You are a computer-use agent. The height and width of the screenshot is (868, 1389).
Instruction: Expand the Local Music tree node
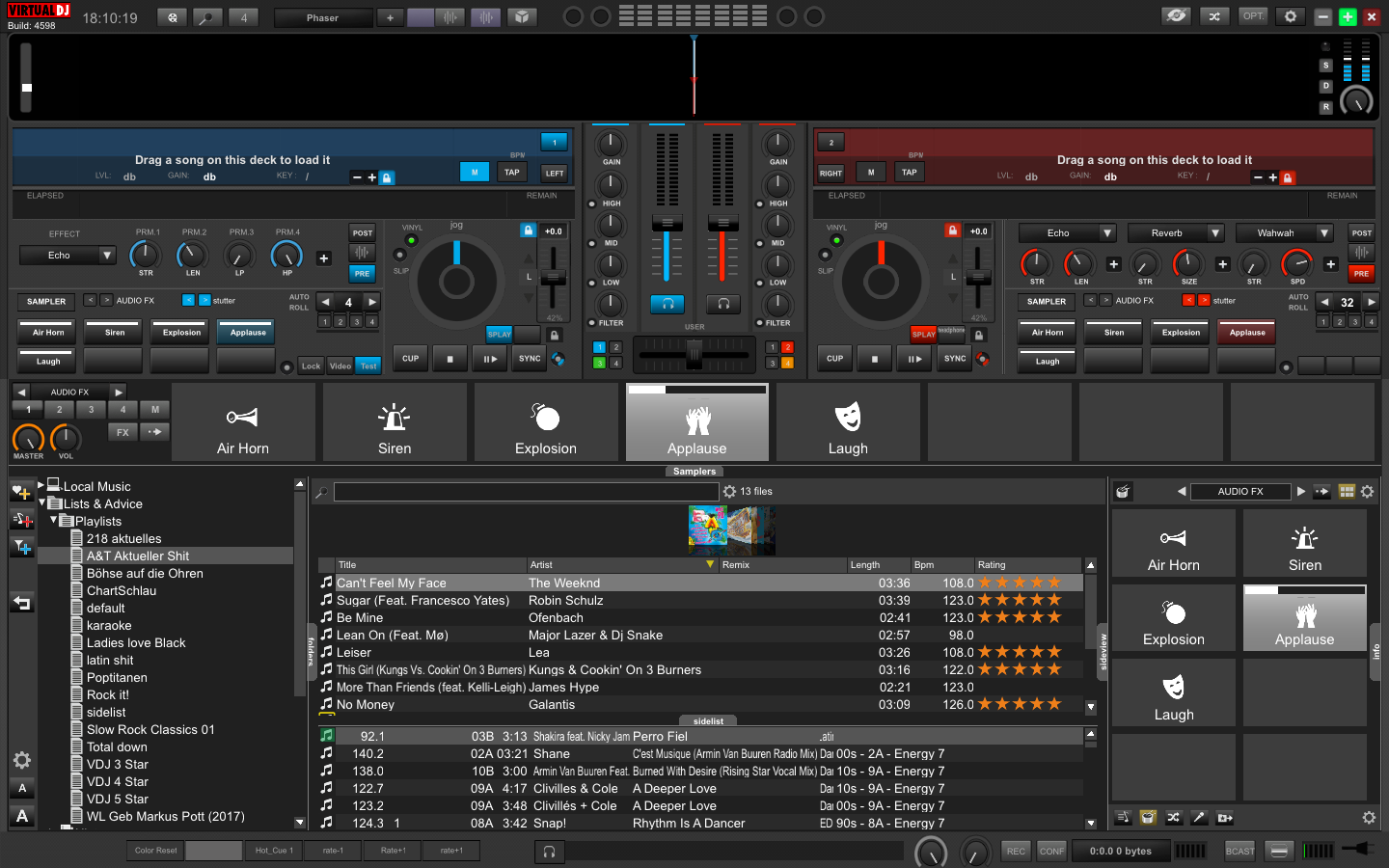tap(41, 485)
